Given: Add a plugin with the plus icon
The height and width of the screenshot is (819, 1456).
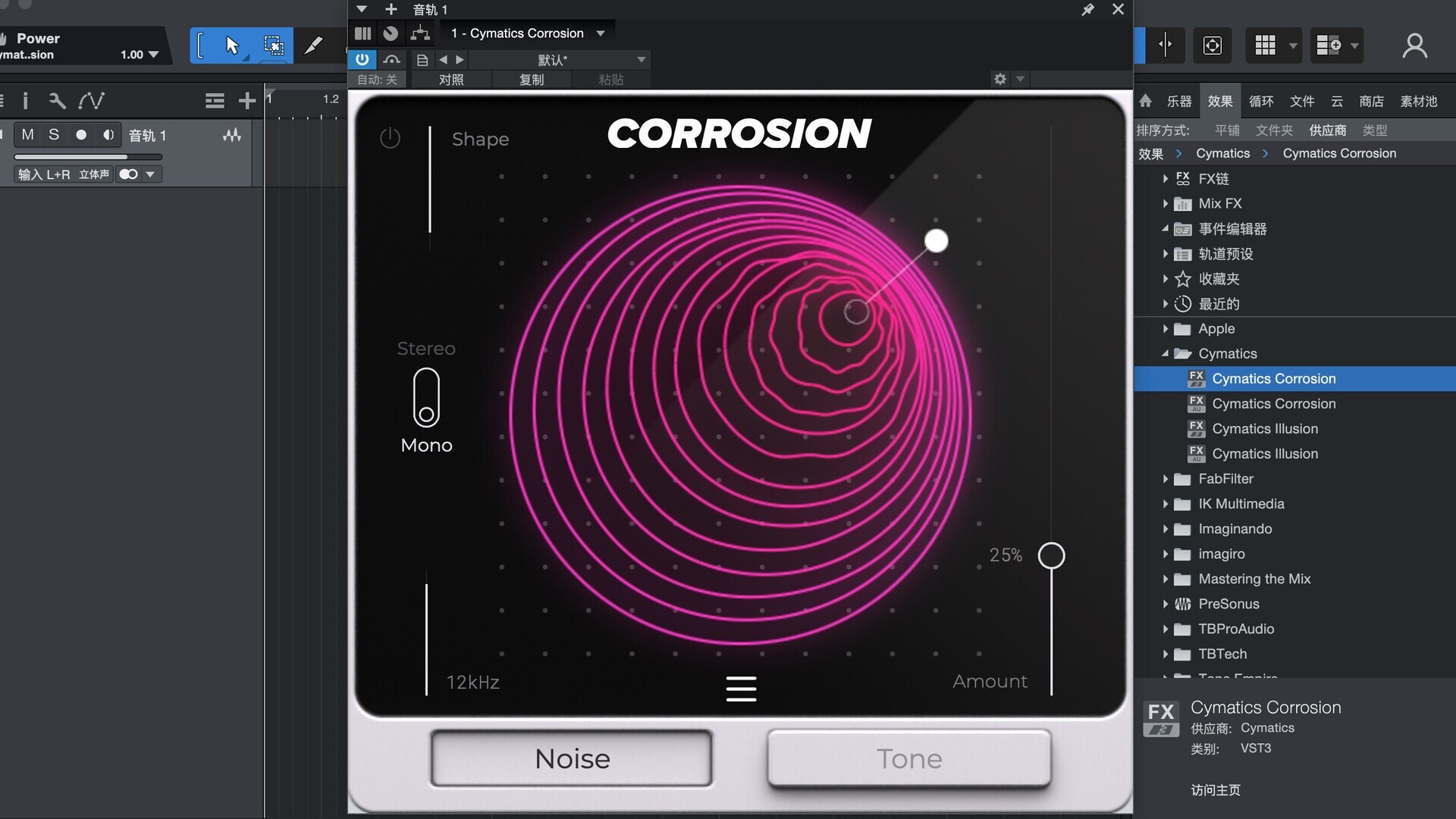Looking at the screenshot, I should tap(391, 9).
